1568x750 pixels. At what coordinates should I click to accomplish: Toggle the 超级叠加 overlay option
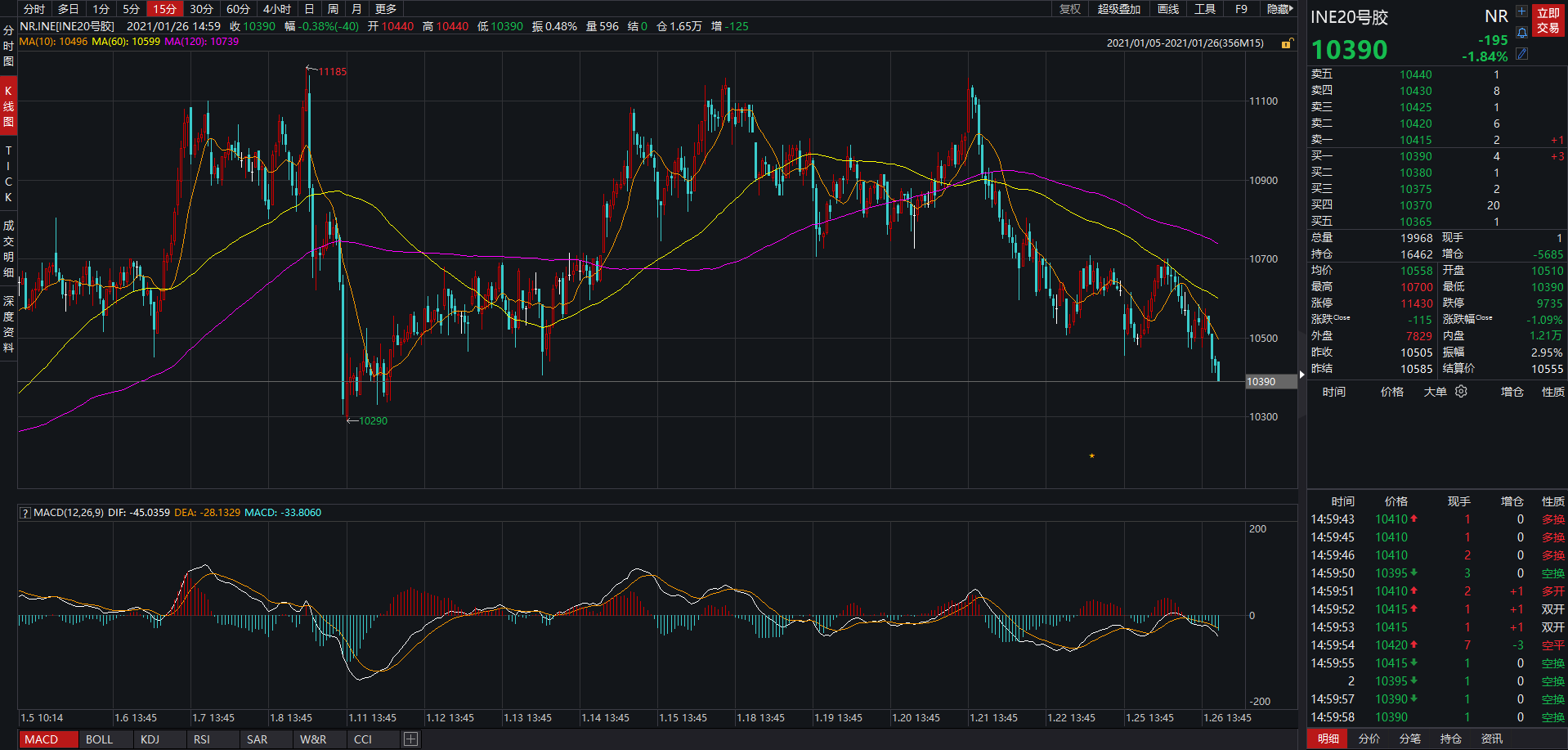(x=1118, y=9)
